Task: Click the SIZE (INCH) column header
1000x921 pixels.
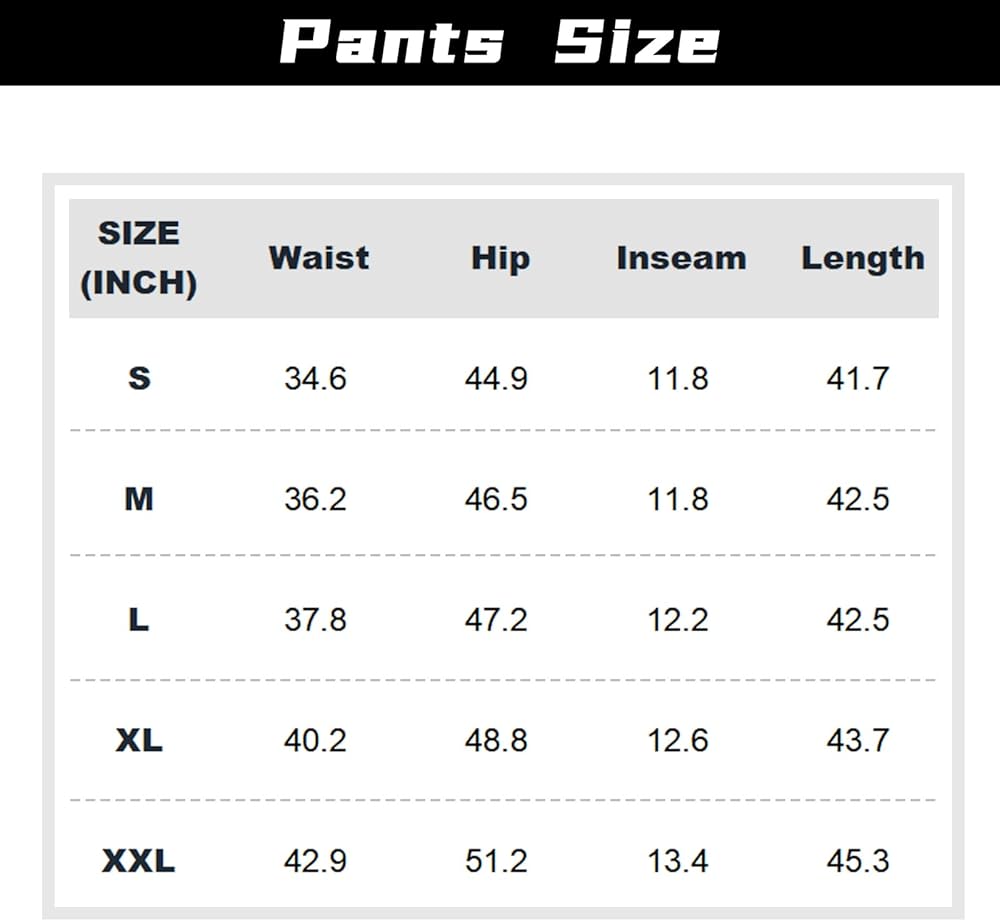Action: click(138, 258)
